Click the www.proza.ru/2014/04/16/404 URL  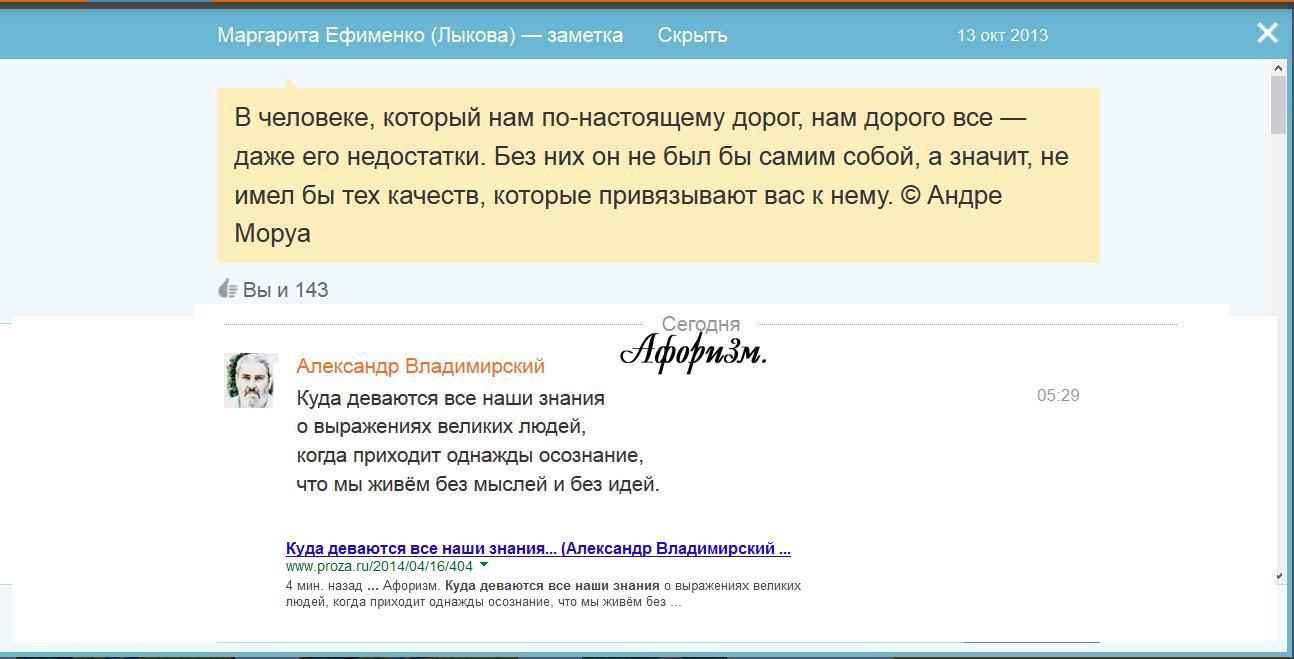[x=379, y=566]
